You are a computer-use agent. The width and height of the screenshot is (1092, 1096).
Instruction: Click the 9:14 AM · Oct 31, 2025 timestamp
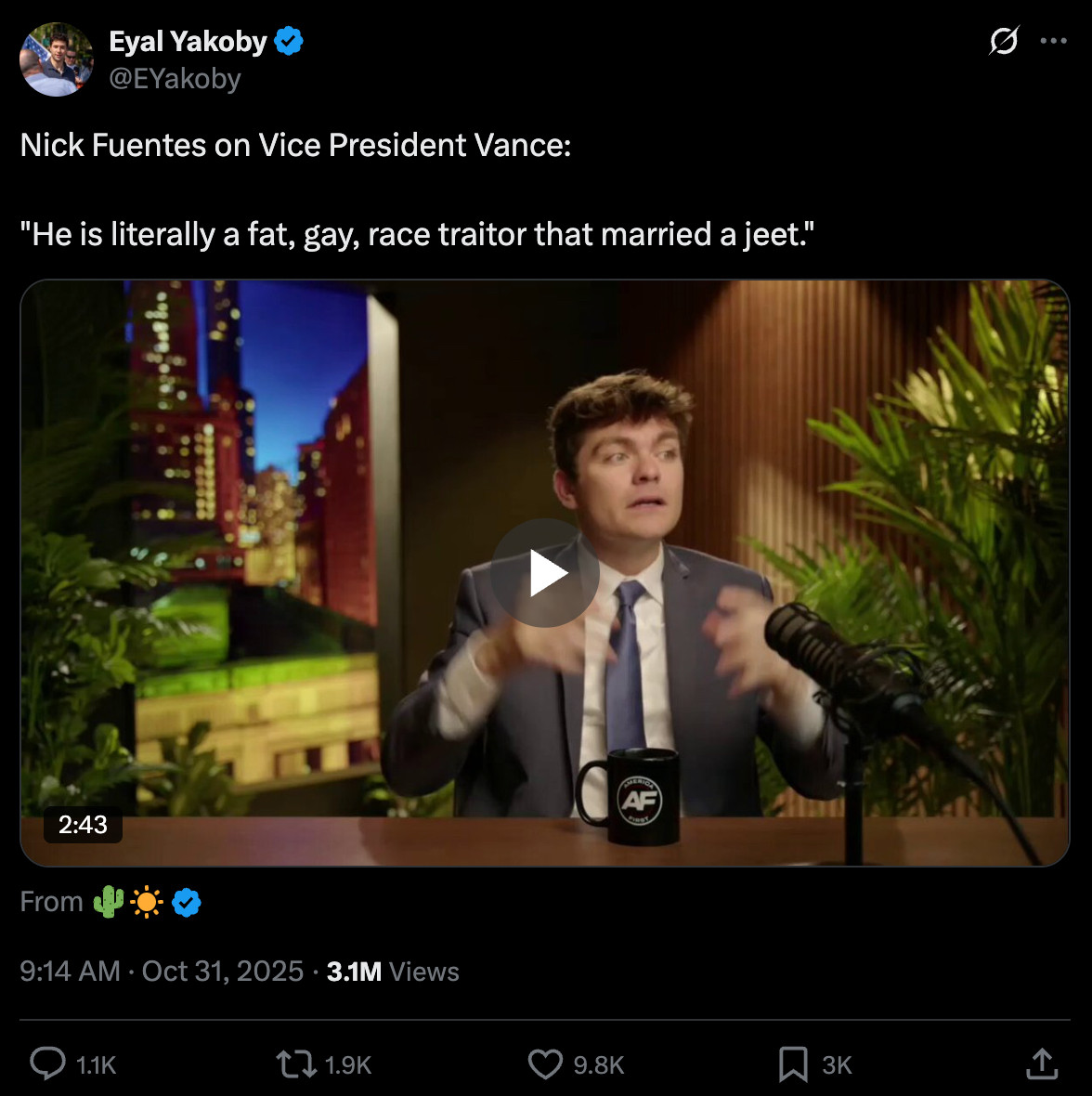[x=162, y=972]
